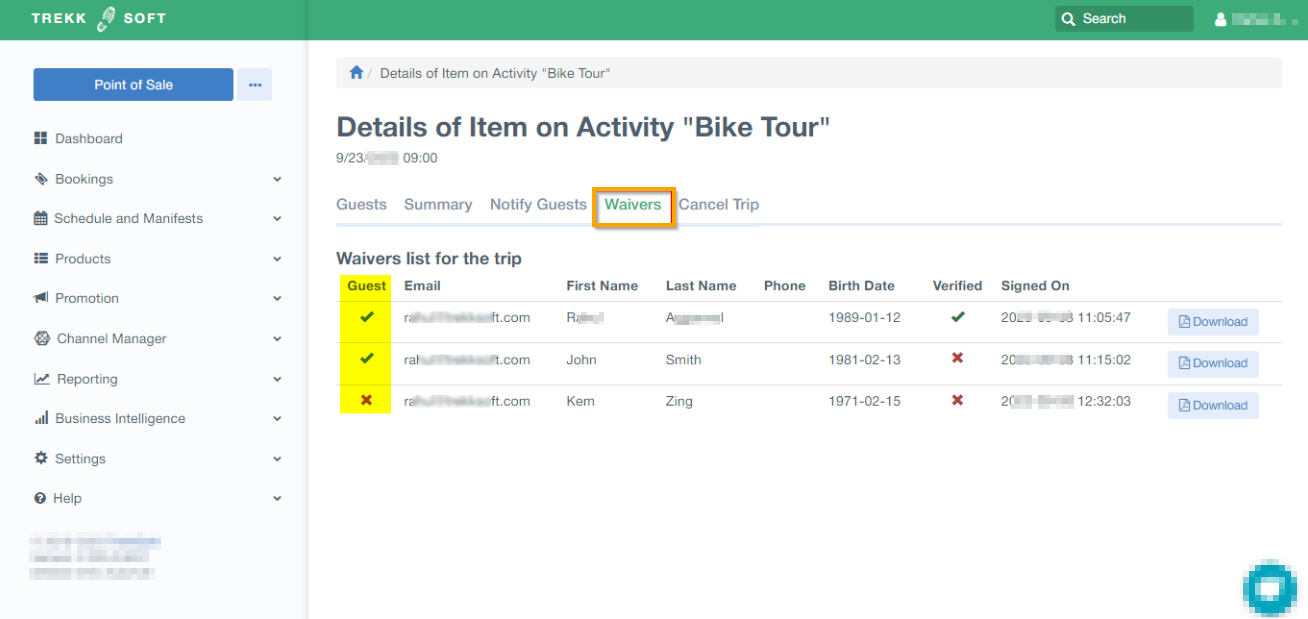Viewport: 1308px width, 619px height.
Task: Click the Bookings tag icon
Action: (41, 179)
